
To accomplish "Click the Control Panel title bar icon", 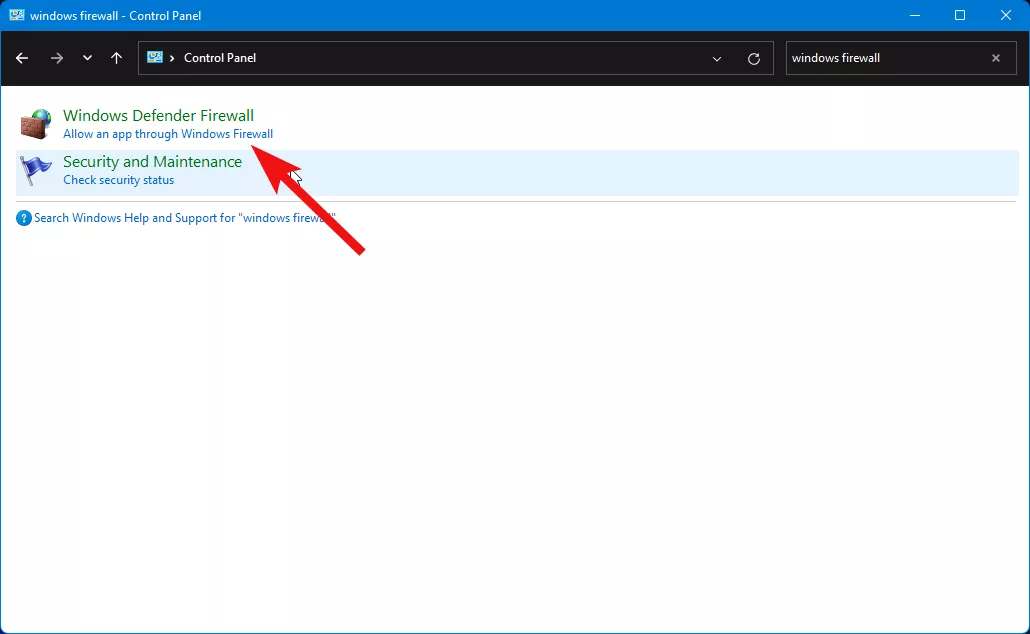I will click(16, 15).
